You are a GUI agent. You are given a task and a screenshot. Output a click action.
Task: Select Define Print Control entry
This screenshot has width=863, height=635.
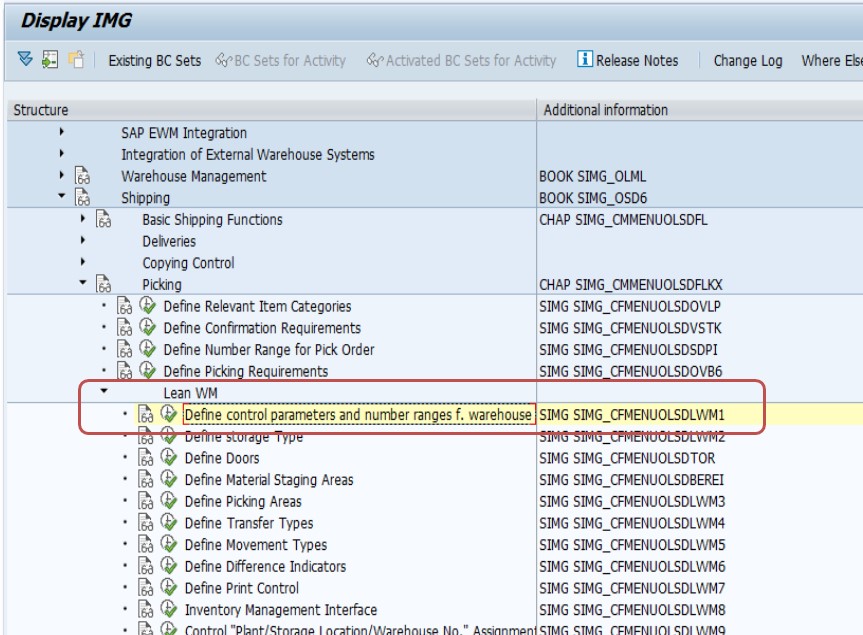[242, 588]
